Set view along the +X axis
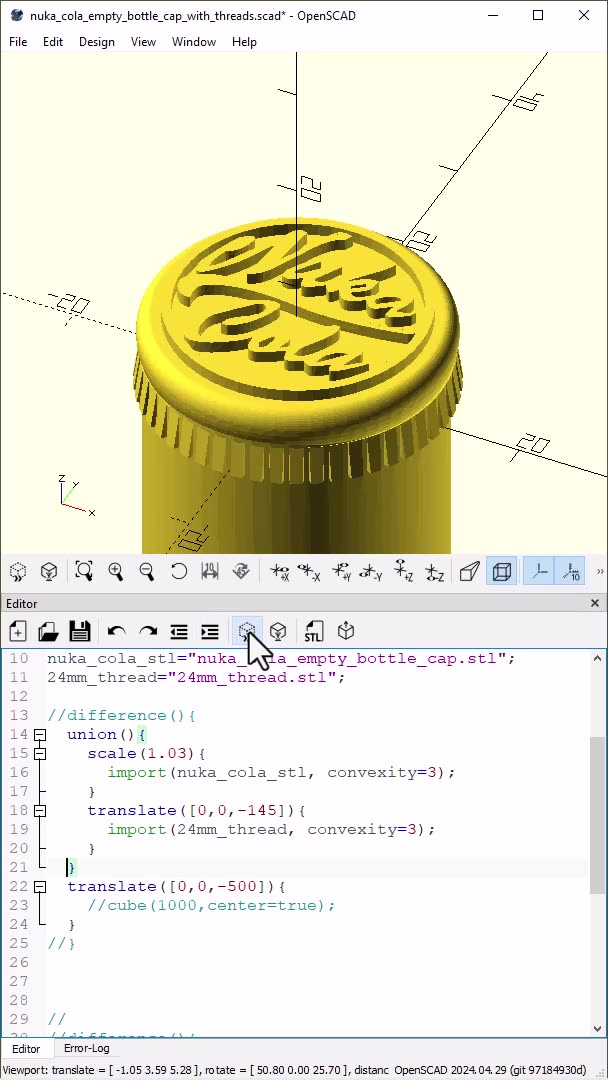 coord(279,572)
